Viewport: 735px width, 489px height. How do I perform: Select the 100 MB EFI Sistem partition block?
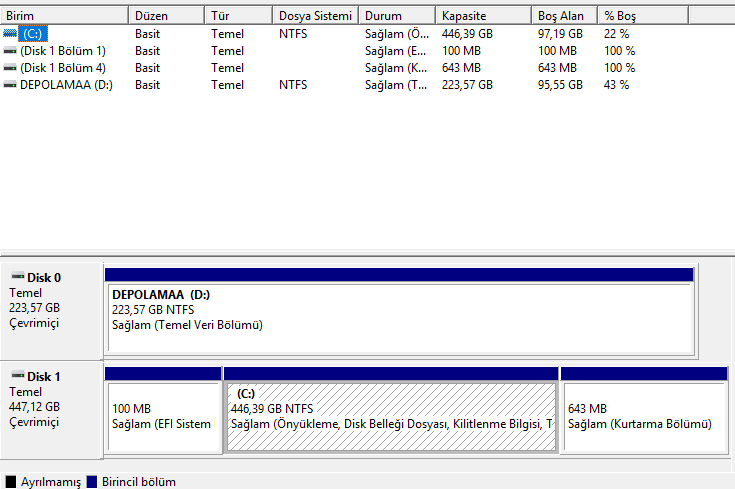pos(163,410)
